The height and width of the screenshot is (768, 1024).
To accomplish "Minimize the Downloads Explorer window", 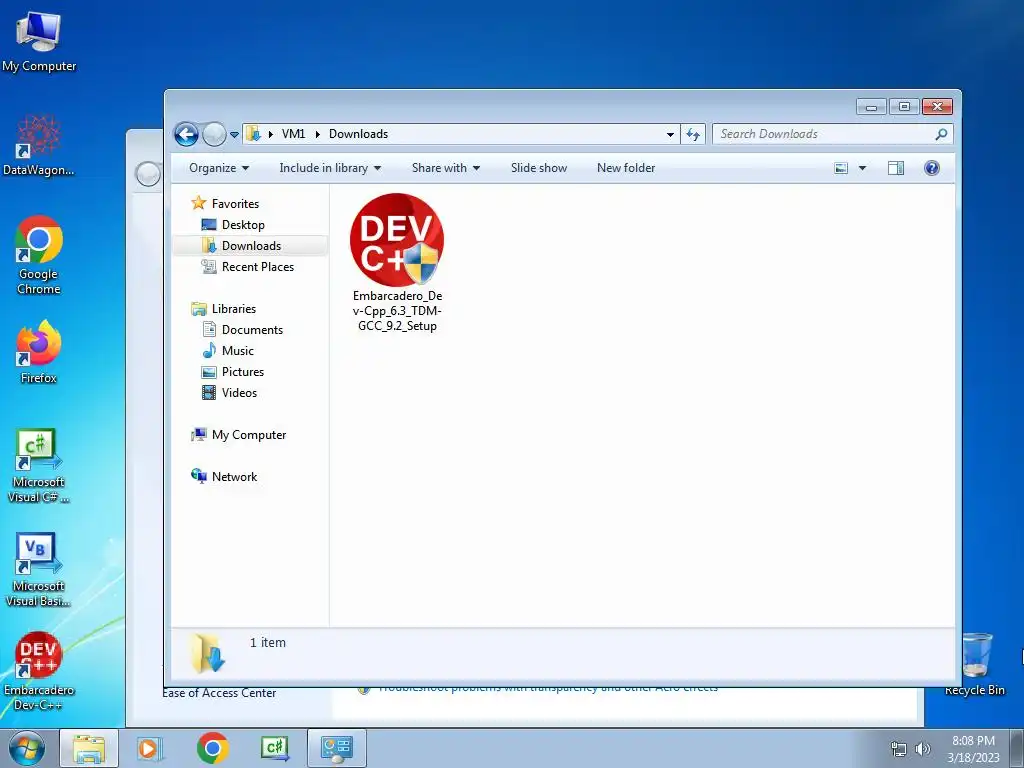I will [x=871, y=107].
